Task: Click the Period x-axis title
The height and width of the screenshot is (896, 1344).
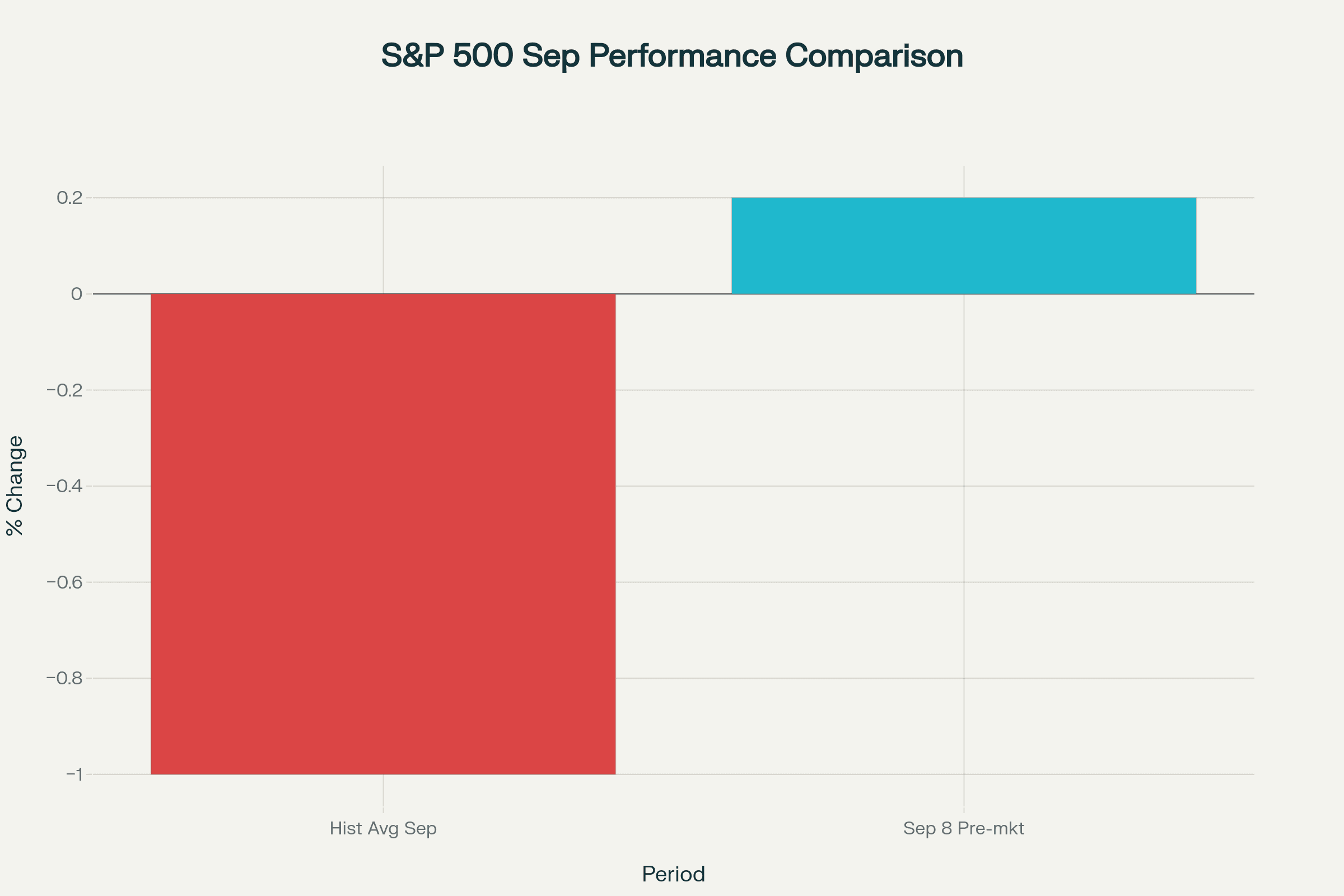Action: point(673,874)
